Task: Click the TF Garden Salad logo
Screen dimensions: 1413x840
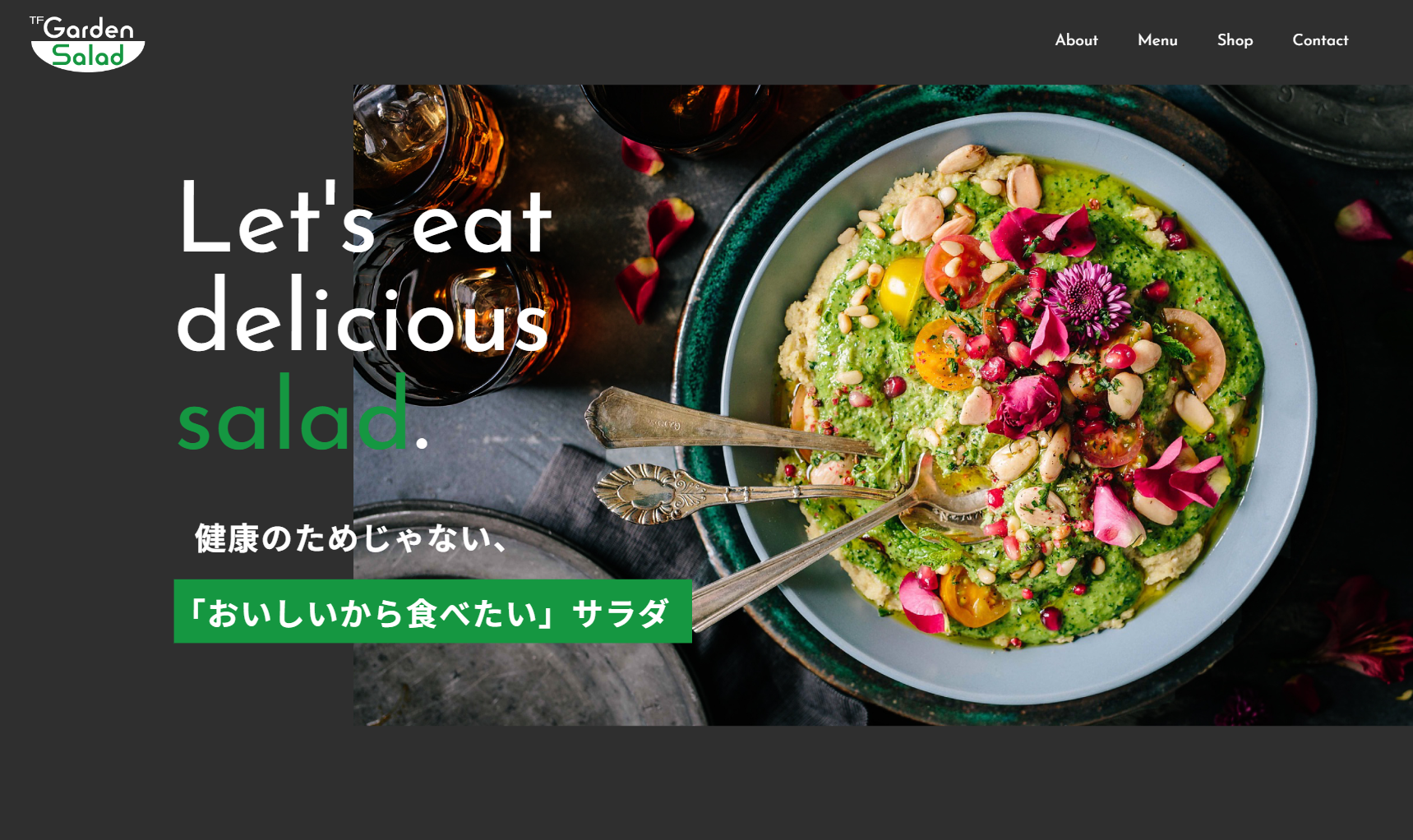Action: click(x=87, y=44)
